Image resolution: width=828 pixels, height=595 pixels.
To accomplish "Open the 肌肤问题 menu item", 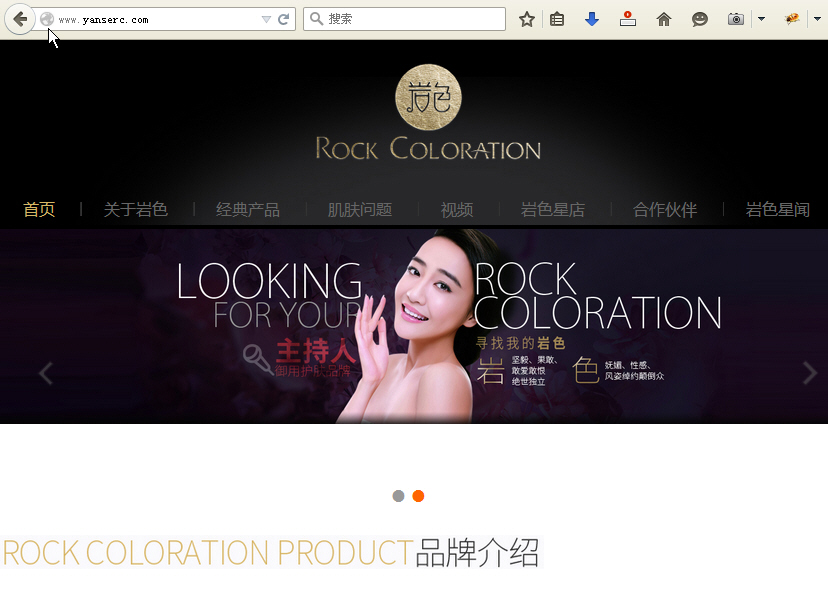I will pyautogui.click(x=360, y=210).
